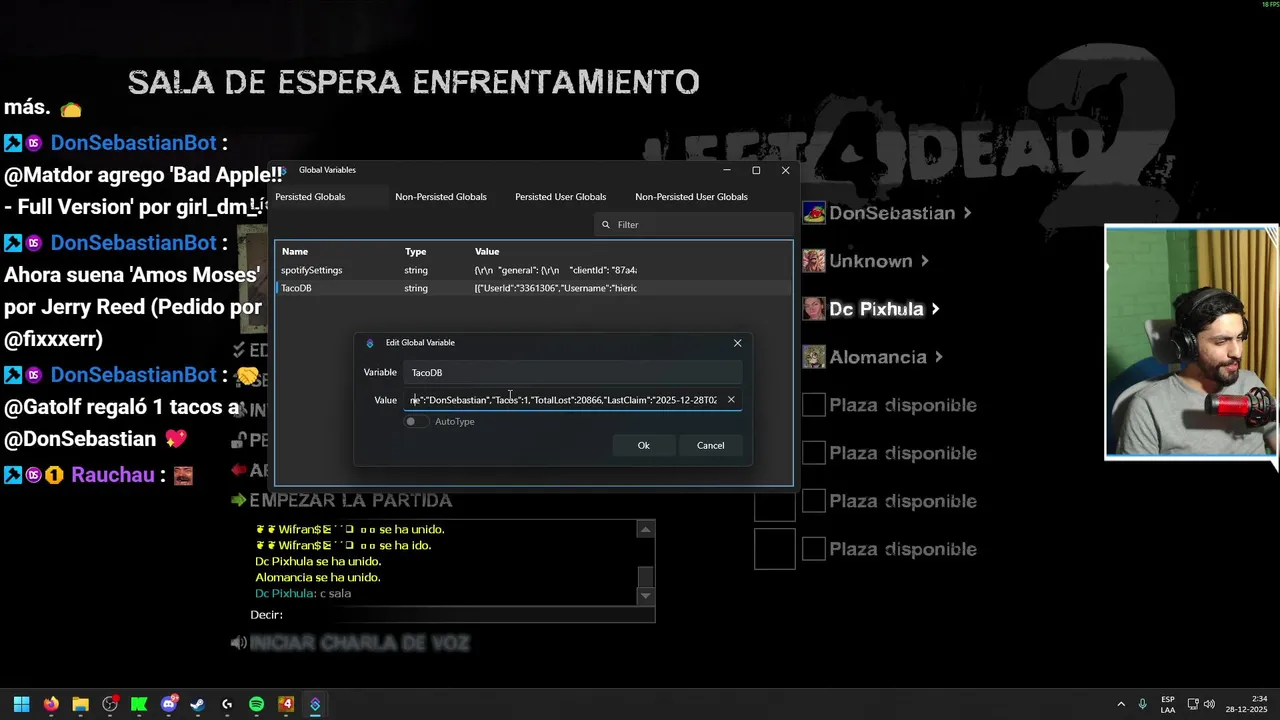Switch to the Persisted User Globals tab
Viewport: 1280px width, 720px height.
tap(560, 197)
